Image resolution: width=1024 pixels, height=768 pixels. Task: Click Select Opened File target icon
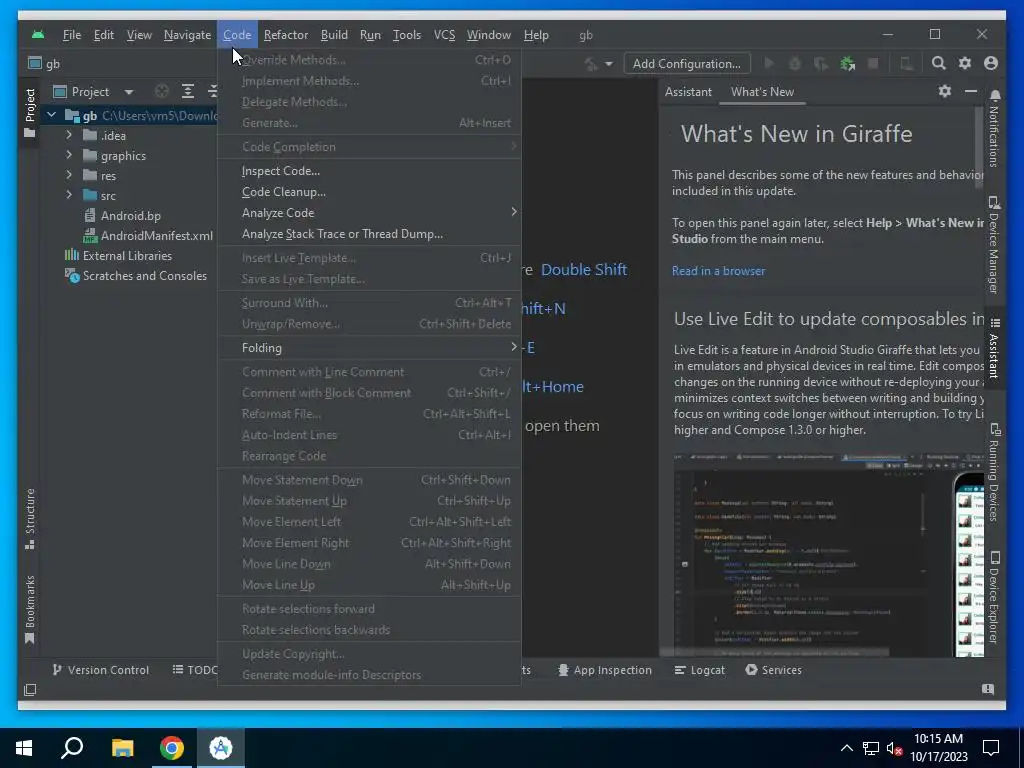[x=162, y=91]
